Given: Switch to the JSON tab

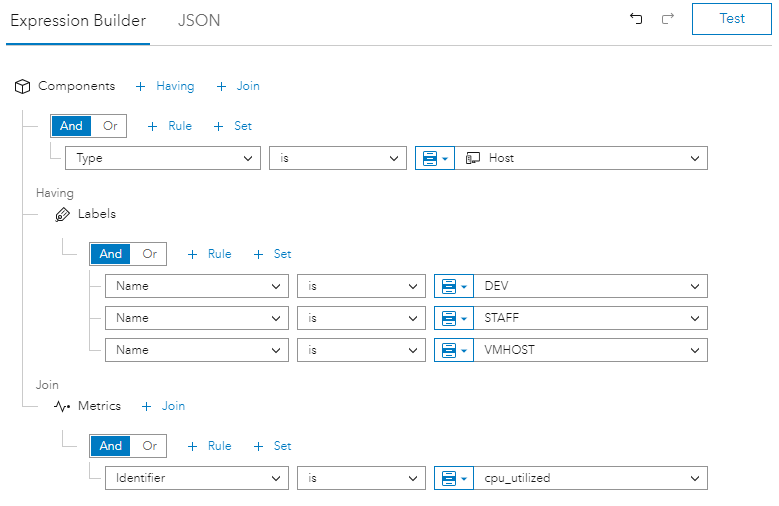Looking at the screenshot, I should point(199,21).
